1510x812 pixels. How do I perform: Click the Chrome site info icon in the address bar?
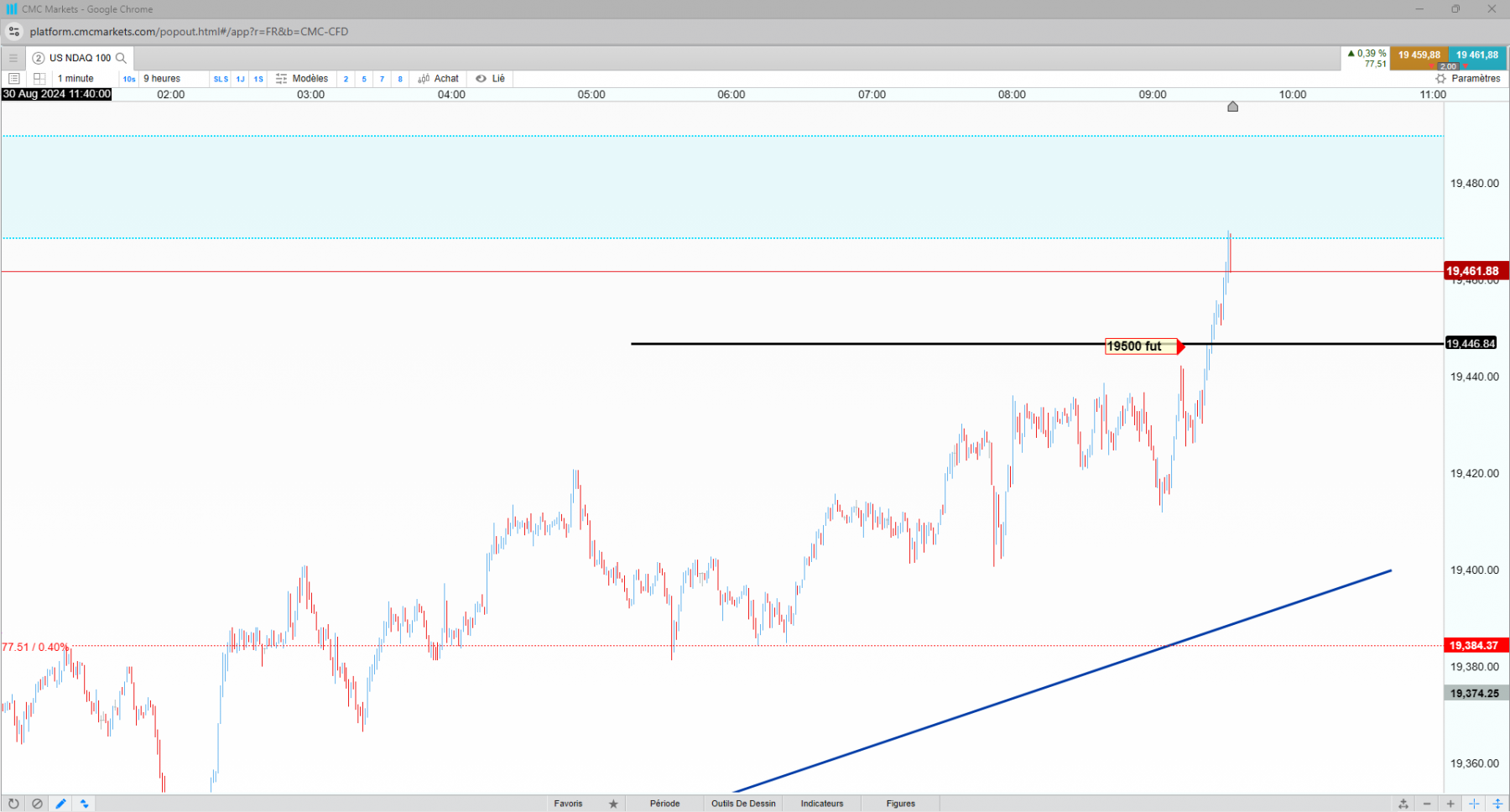(14, 32)
